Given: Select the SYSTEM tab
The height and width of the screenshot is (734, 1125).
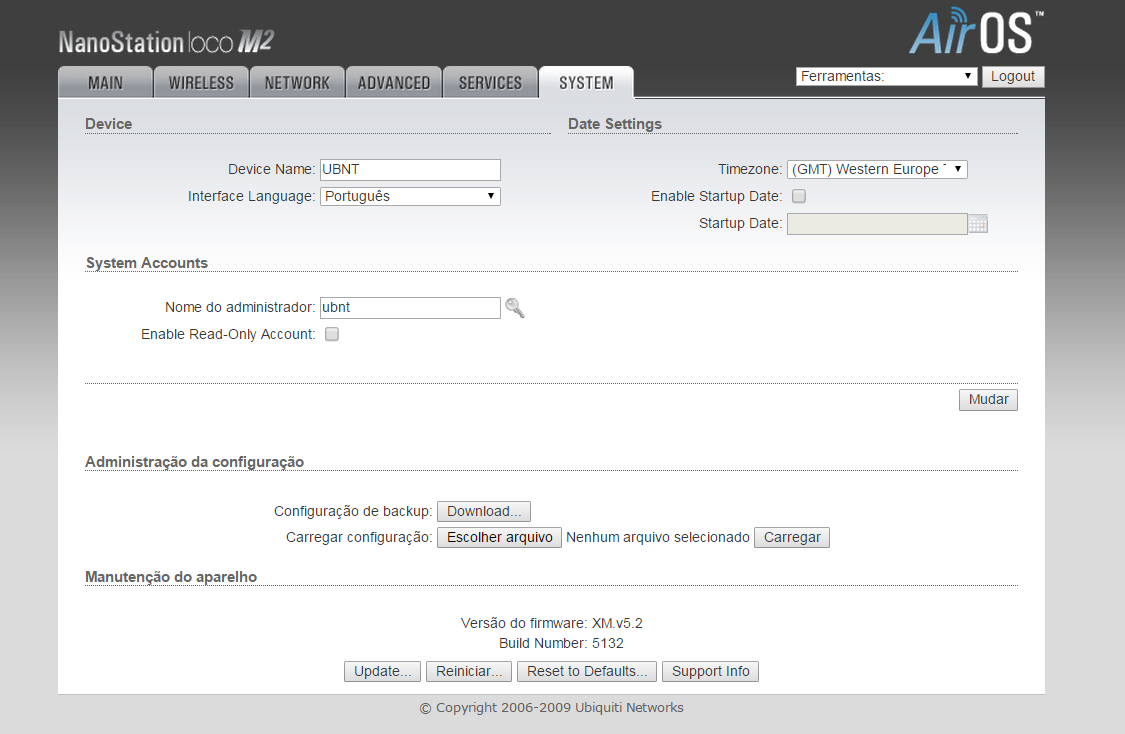Looking at the screenshot, I should click(586, 83).
